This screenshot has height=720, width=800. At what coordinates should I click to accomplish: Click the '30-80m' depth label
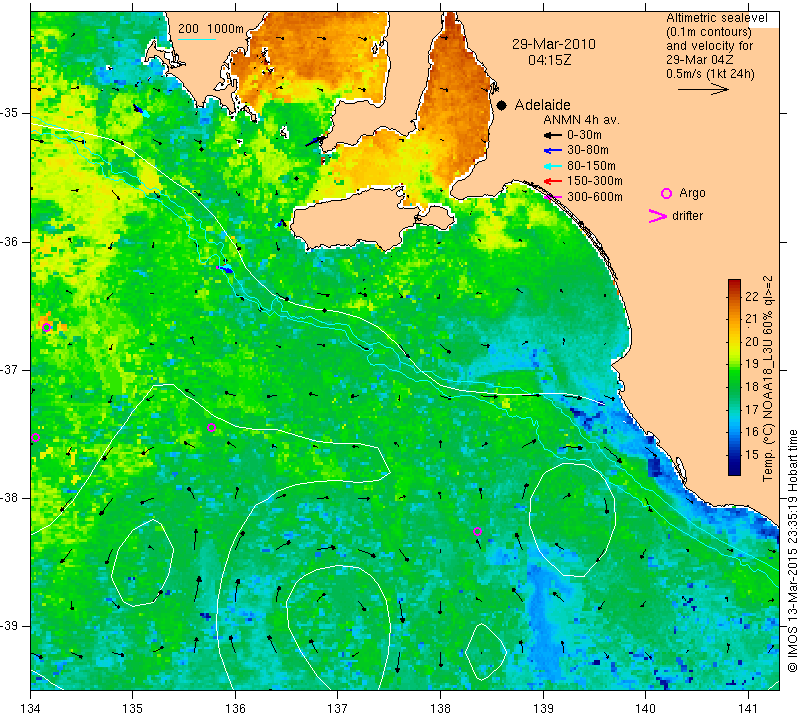pyautogui.click(x=588, y=150)
